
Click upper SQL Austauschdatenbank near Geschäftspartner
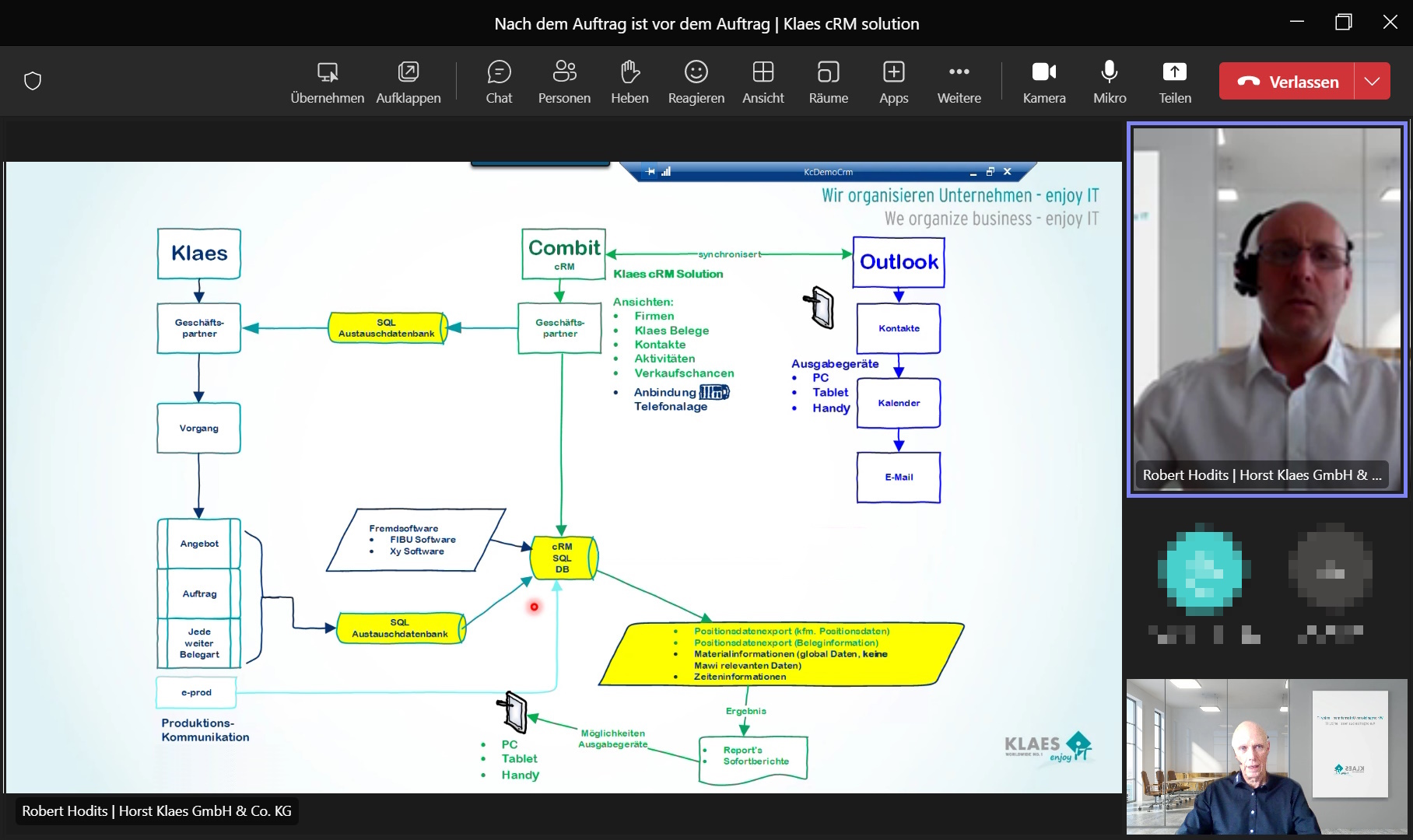coord(388,328)
